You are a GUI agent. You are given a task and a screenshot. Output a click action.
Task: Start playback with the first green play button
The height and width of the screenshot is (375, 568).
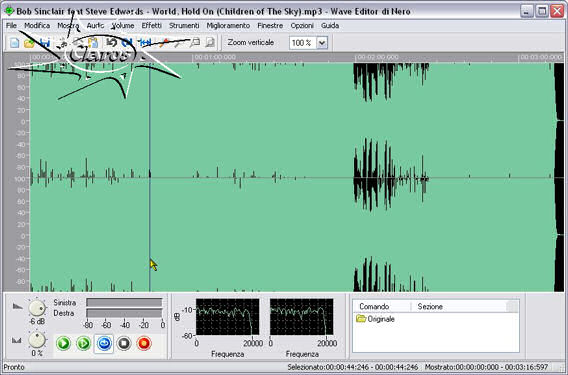64,343
